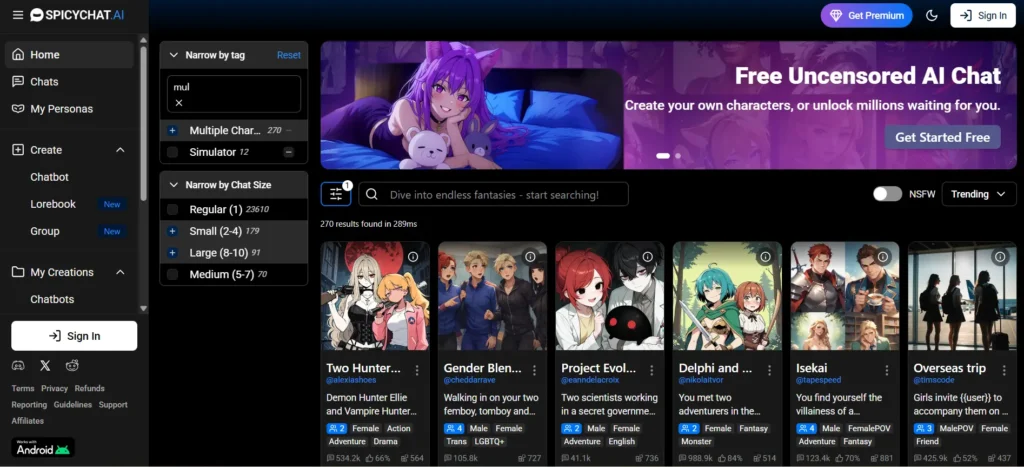Open creator @alexiashoes profile link
This screenshot has width=1024, height=467.
point(351,380)
